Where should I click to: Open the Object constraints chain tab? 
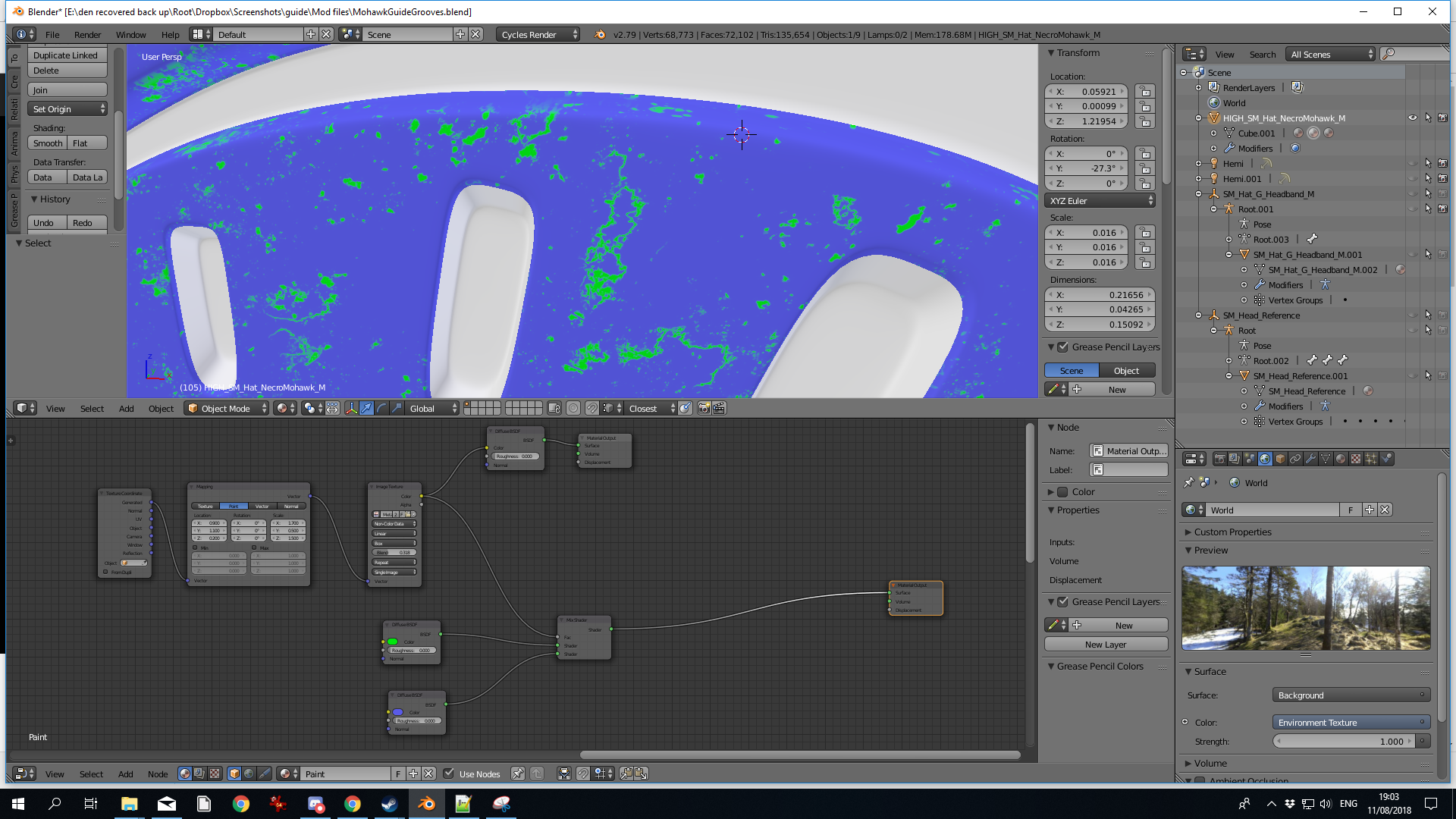click(1295, 459)
